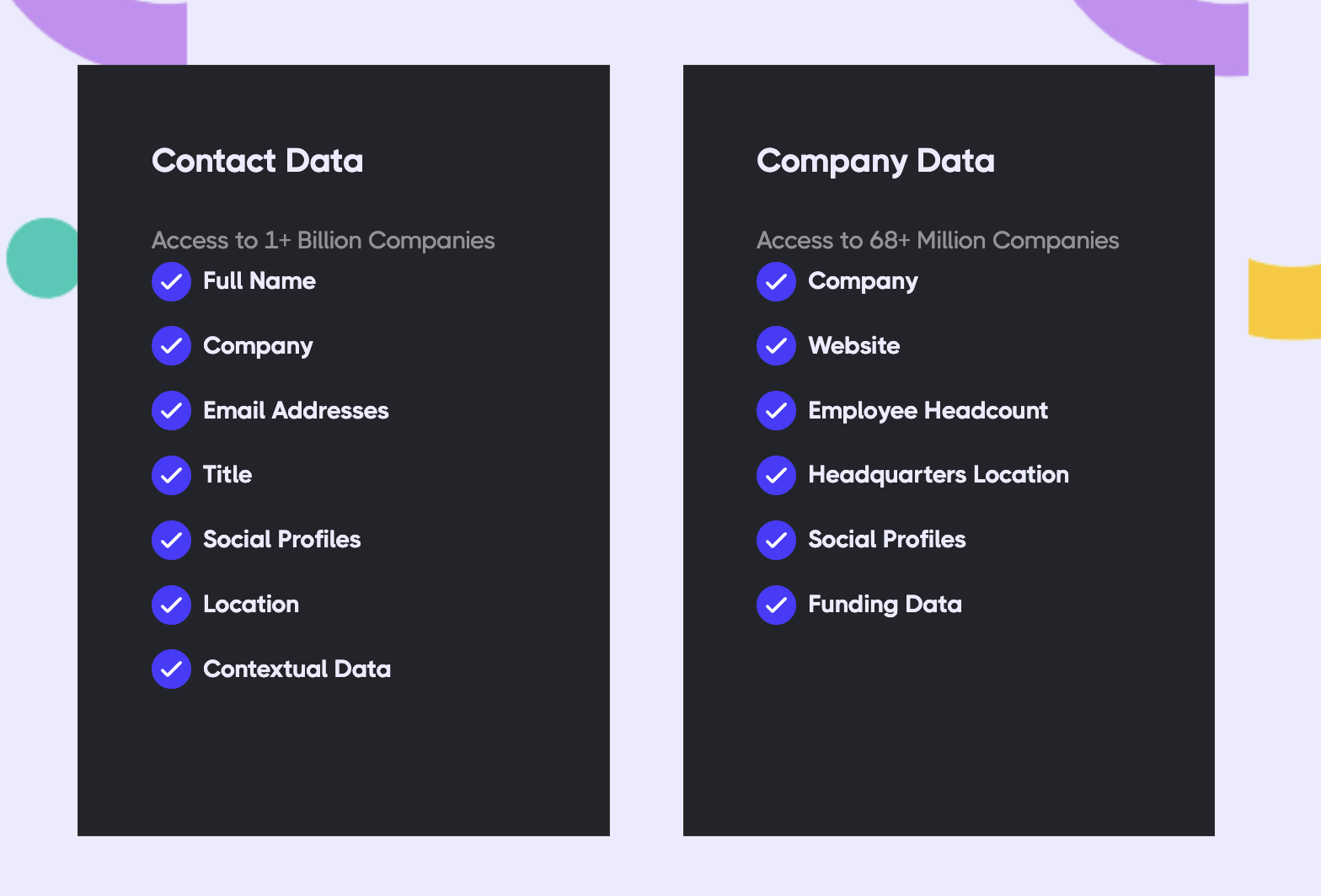Click the checkmark beside Contextual Data
The image size is (1321, 896).
coord(171,669)
